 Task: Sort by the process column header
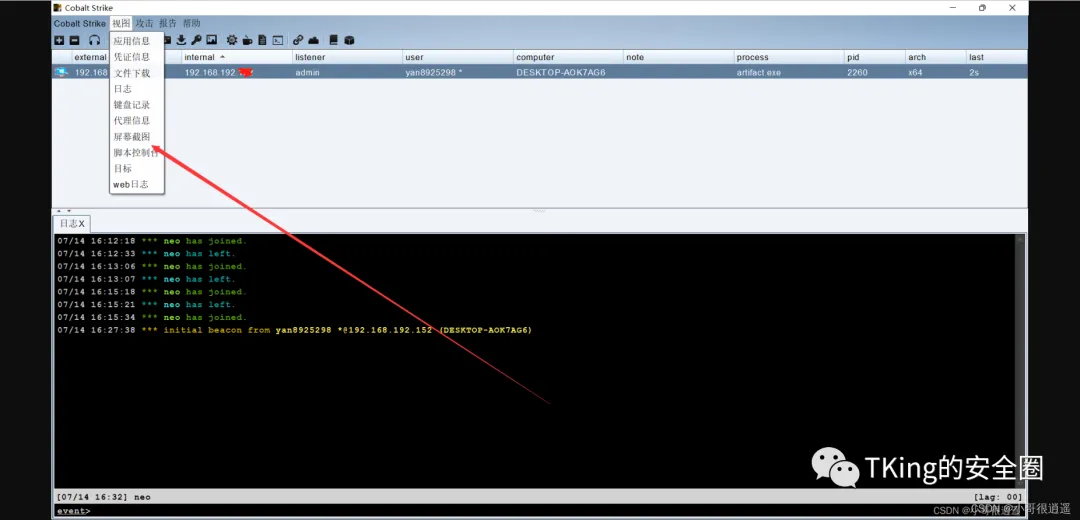789,57
